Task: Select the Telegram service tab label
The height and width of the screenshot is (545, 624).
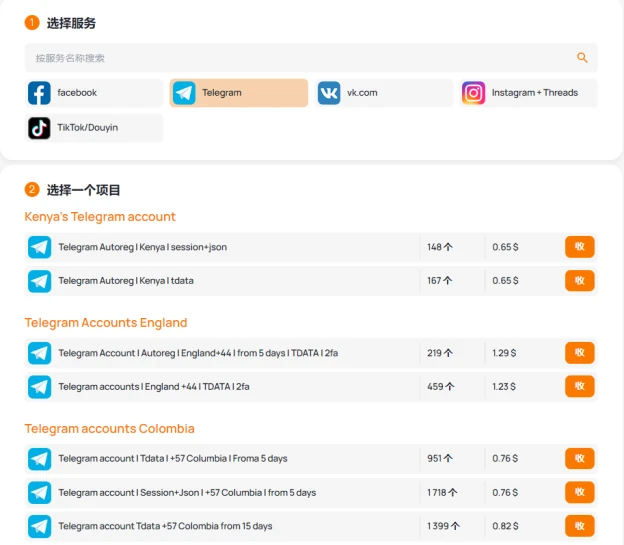Action: (222, 93)
